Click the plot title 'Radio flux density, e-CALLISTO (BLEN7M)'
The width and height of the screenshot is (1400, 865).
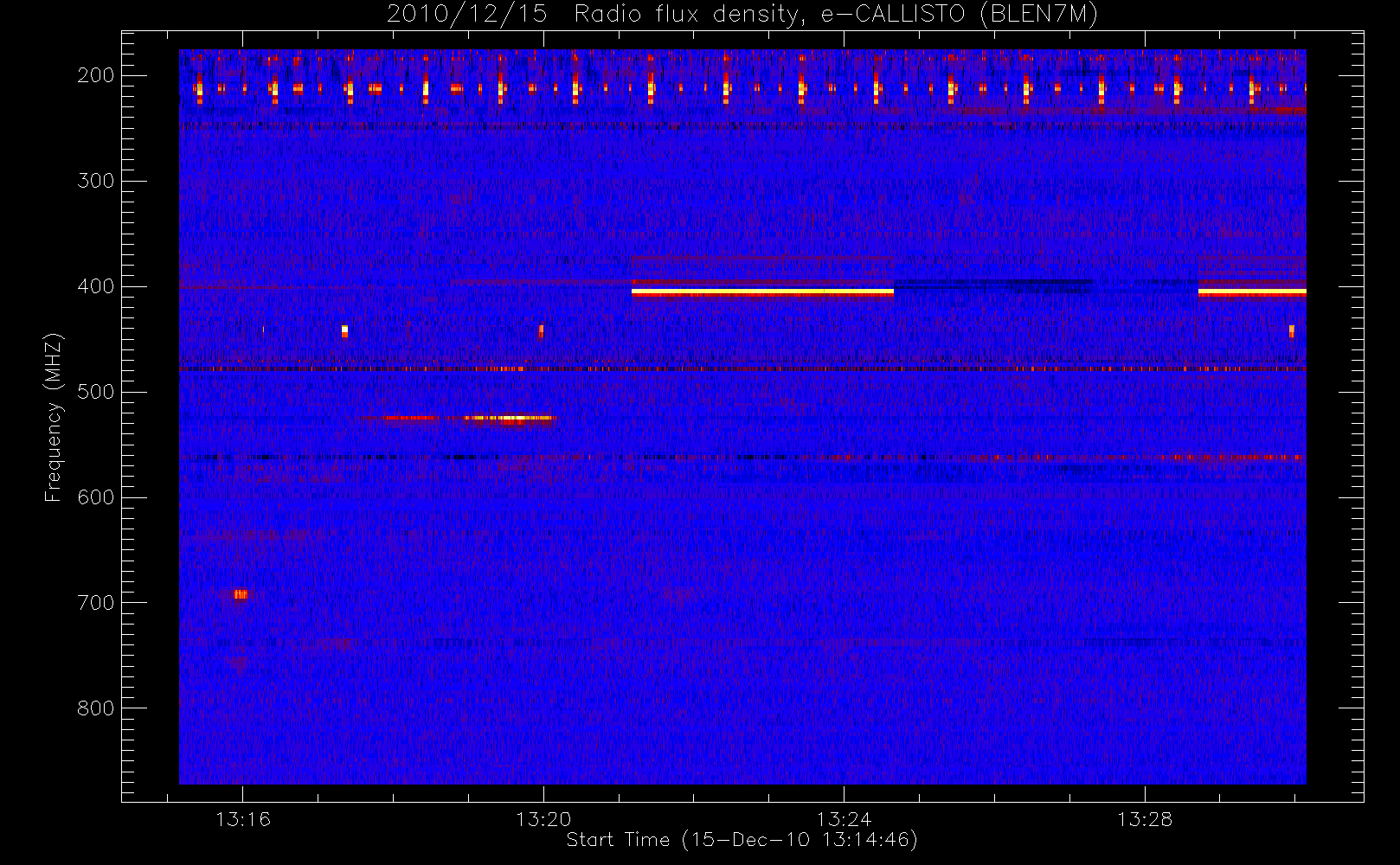[835, 15]
